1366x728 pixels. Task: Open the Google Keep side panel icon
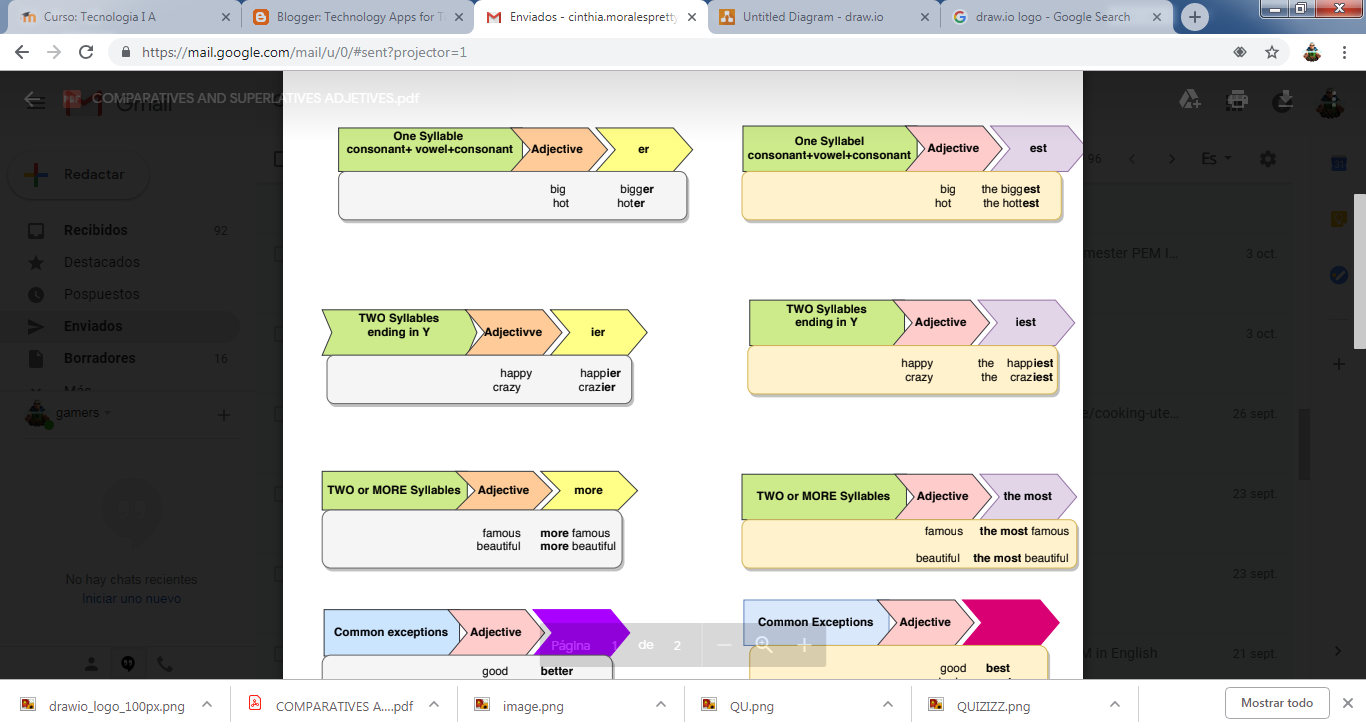coord(1338,218)
